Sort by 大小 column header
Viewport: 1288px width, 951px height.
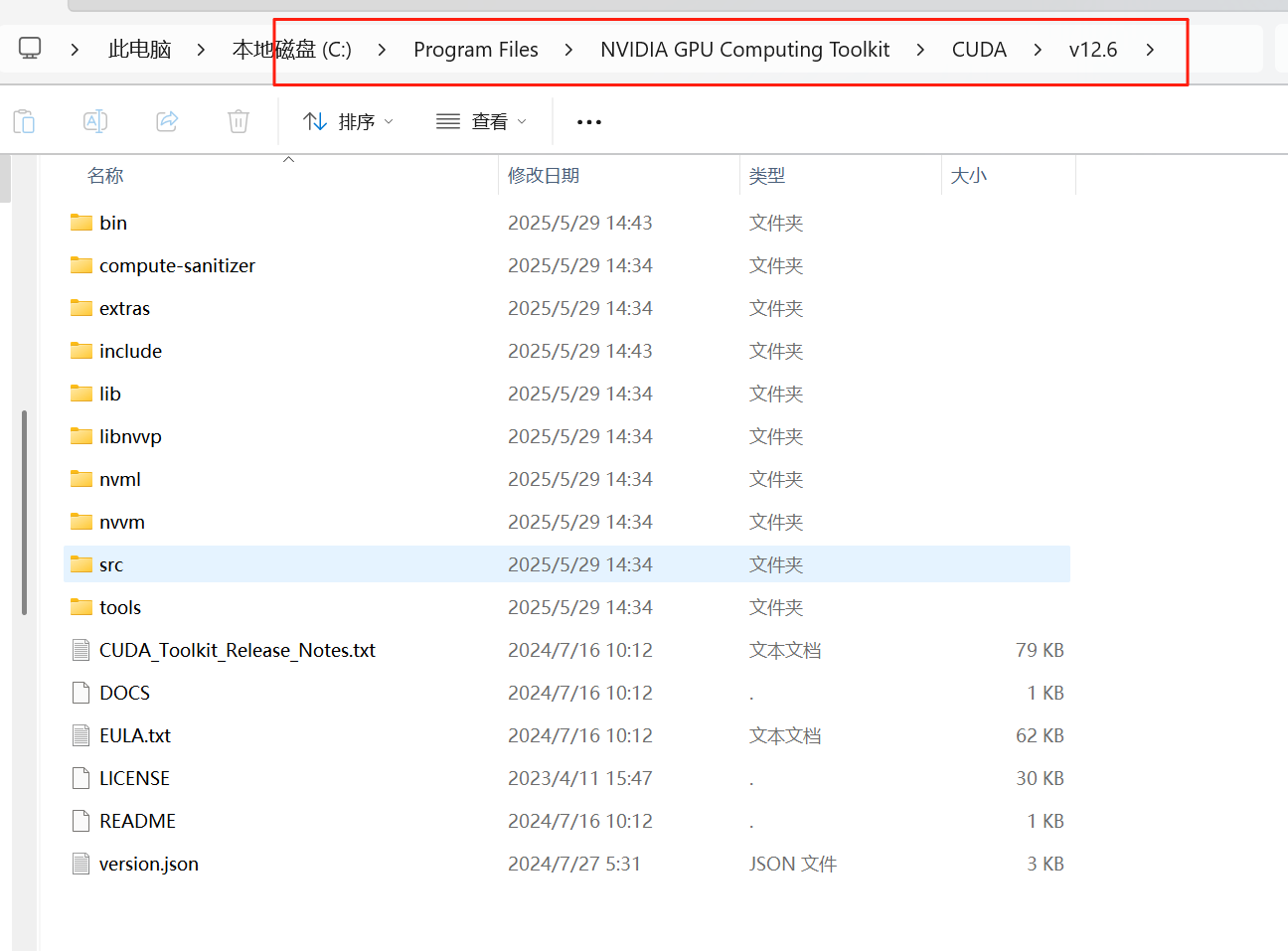(x=969, y=175)
